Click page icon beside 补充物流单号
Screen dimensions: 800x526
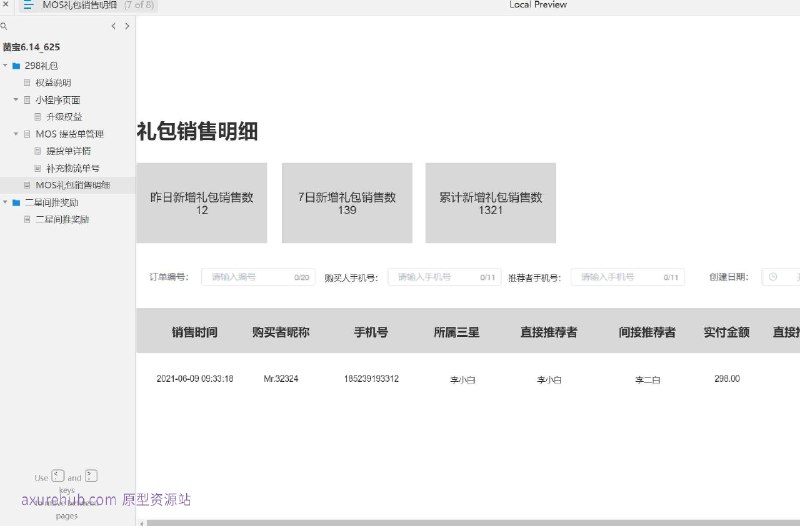coord(38,168)
